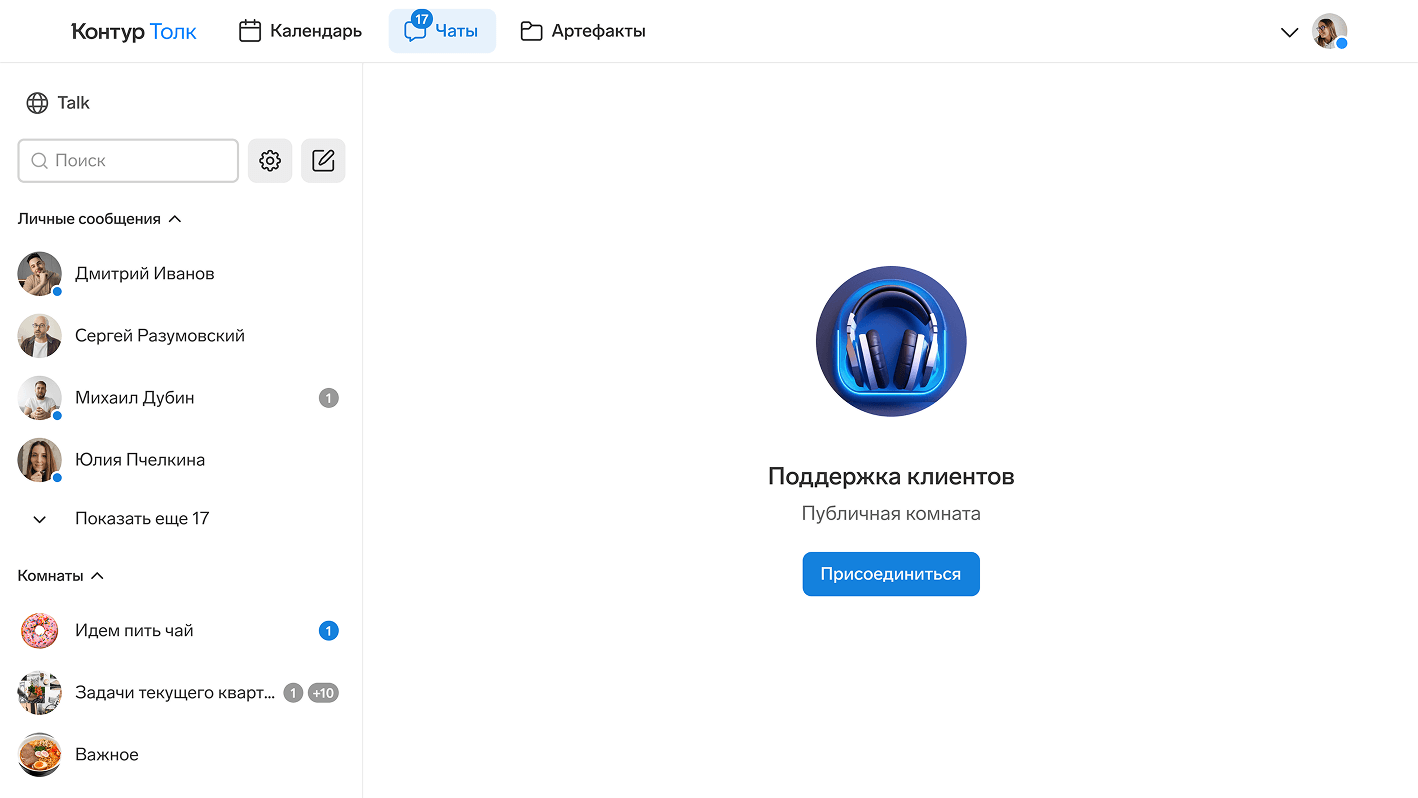Open the profile dropdown arrow

pos(1289,32)
